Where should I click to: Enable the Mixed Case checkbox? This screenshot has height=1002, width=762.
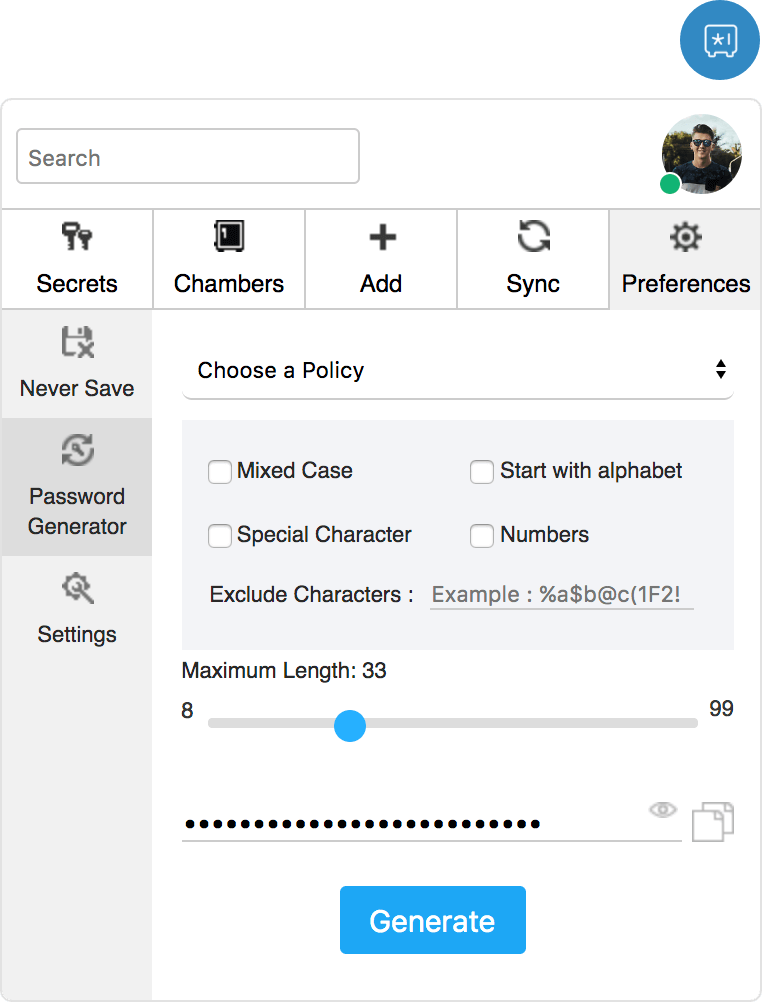(219, 472)
